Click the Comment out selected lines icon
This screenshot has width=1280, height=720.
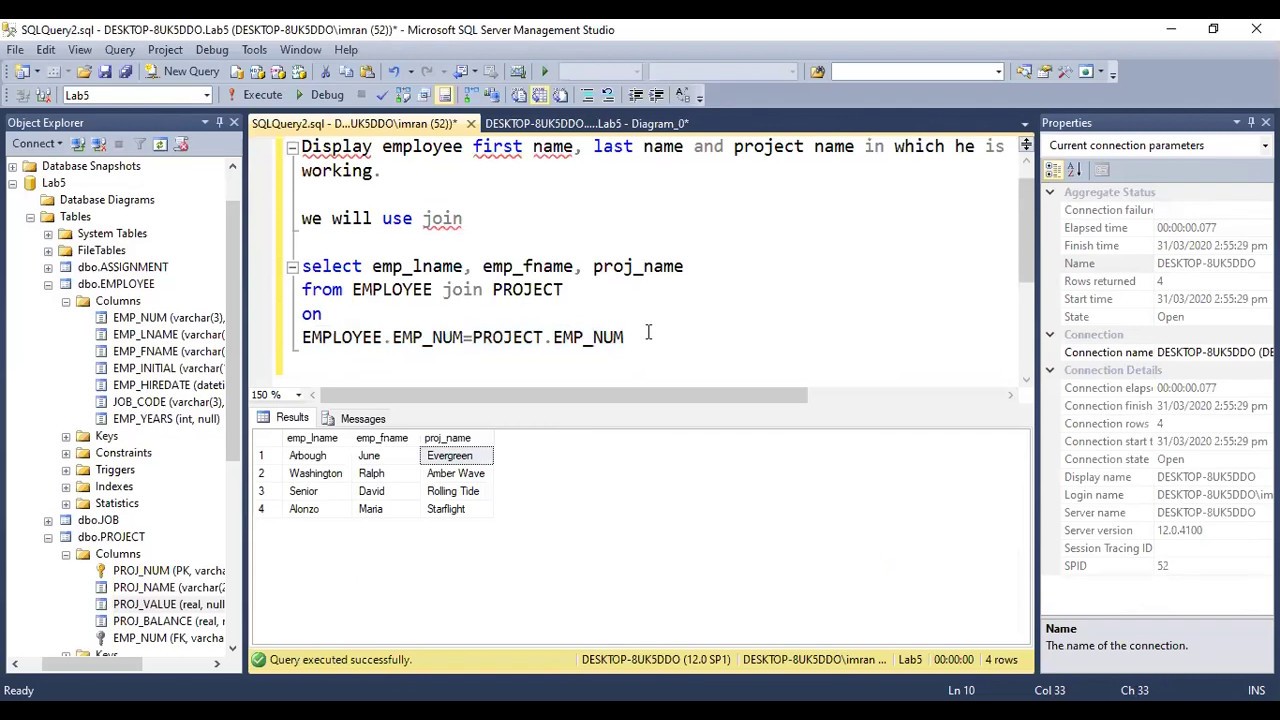[587, 95]
